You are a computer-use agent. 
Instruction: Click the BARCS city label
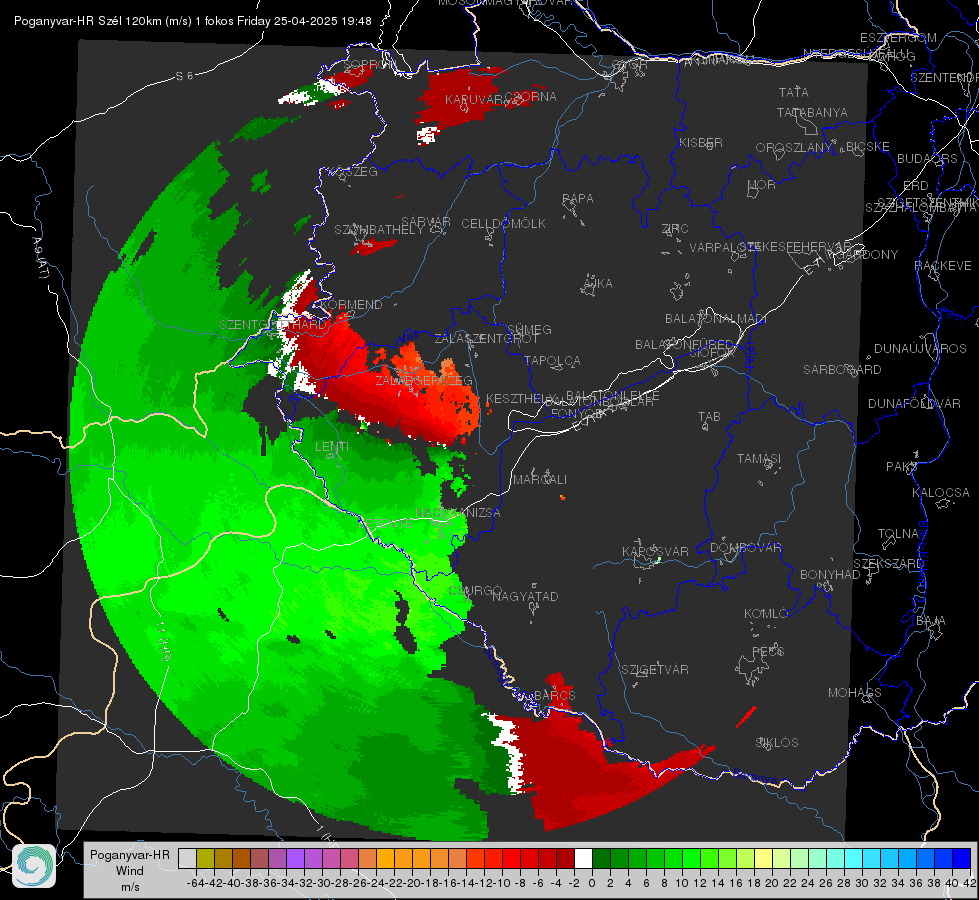[x=554, y=695]
